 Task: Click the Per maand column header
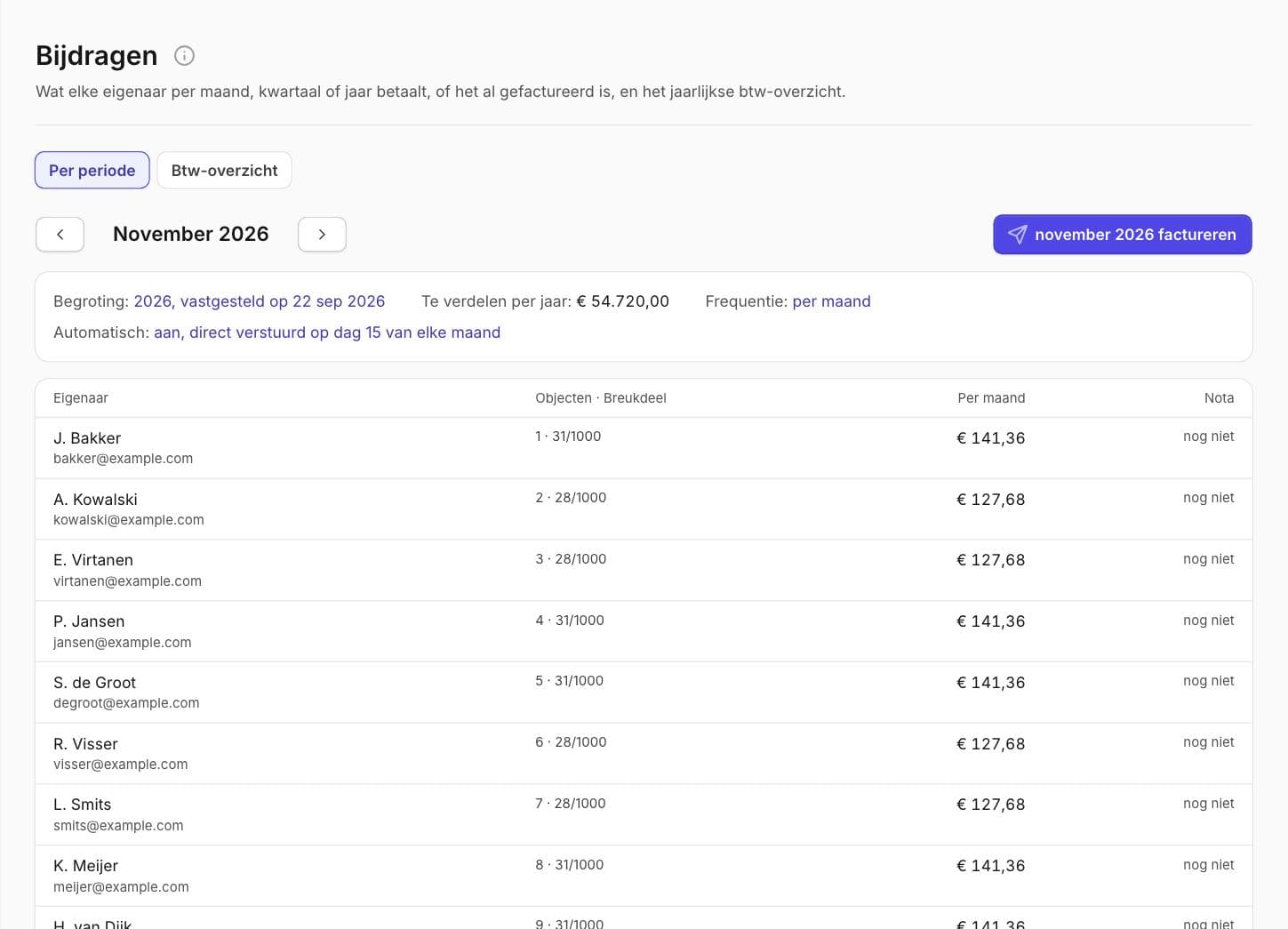[991, 398]
